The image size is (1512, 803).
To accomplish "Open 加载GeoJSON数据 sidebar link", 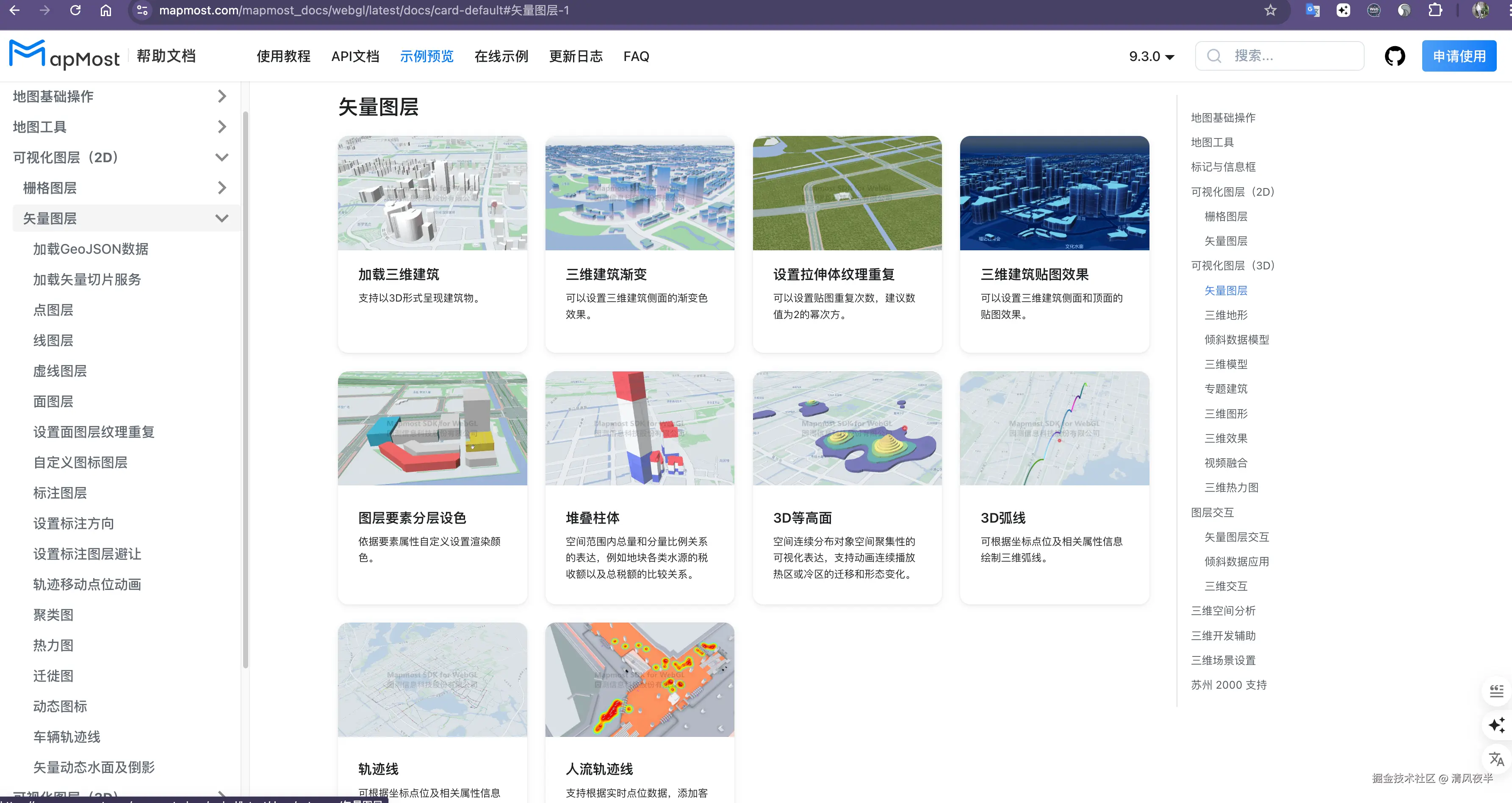I will (90, 249).
